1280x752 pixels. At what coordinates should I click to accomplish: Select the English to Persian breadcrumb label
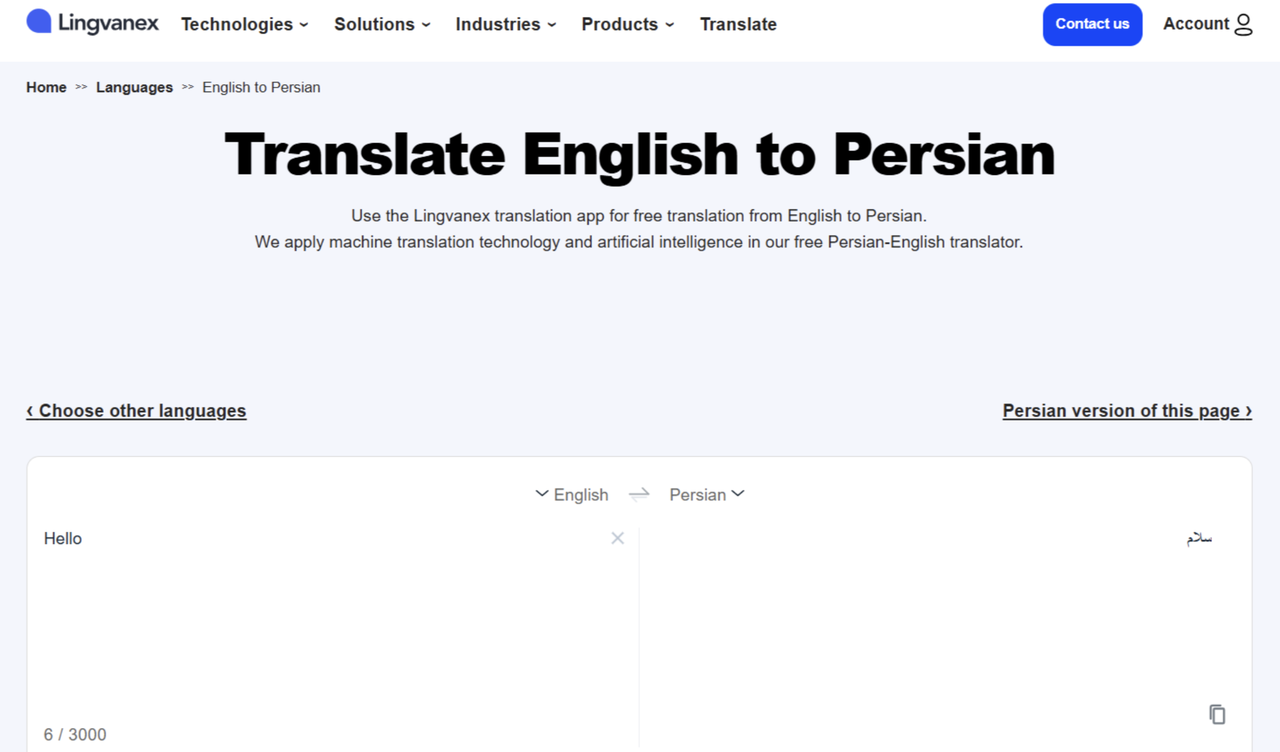tap(261, 87)
